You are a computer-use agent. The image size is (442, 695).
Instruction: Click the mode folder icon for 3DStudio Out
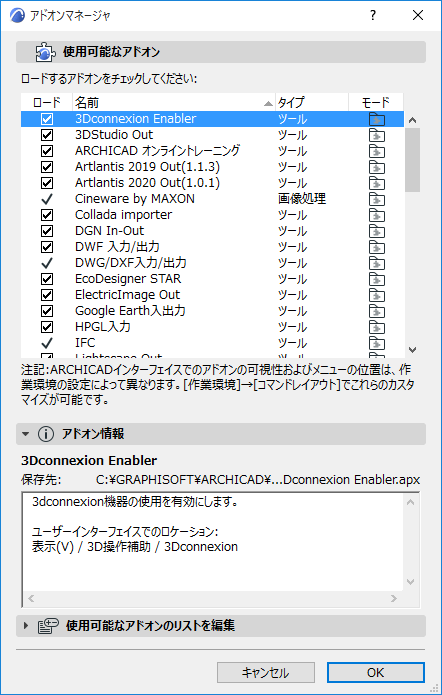pos(377,135)
